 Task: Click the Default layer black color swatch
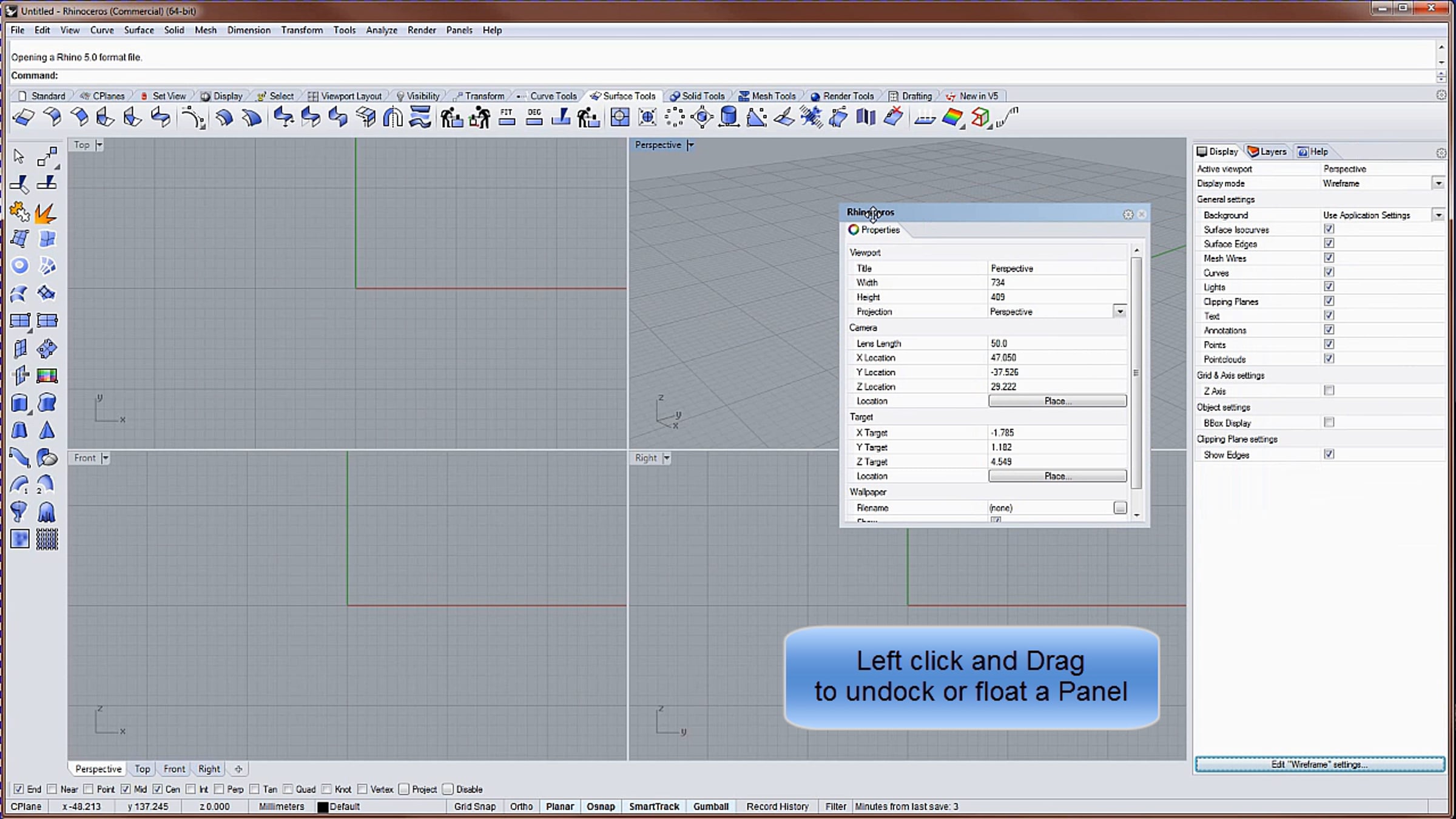[x=323, y=807]
